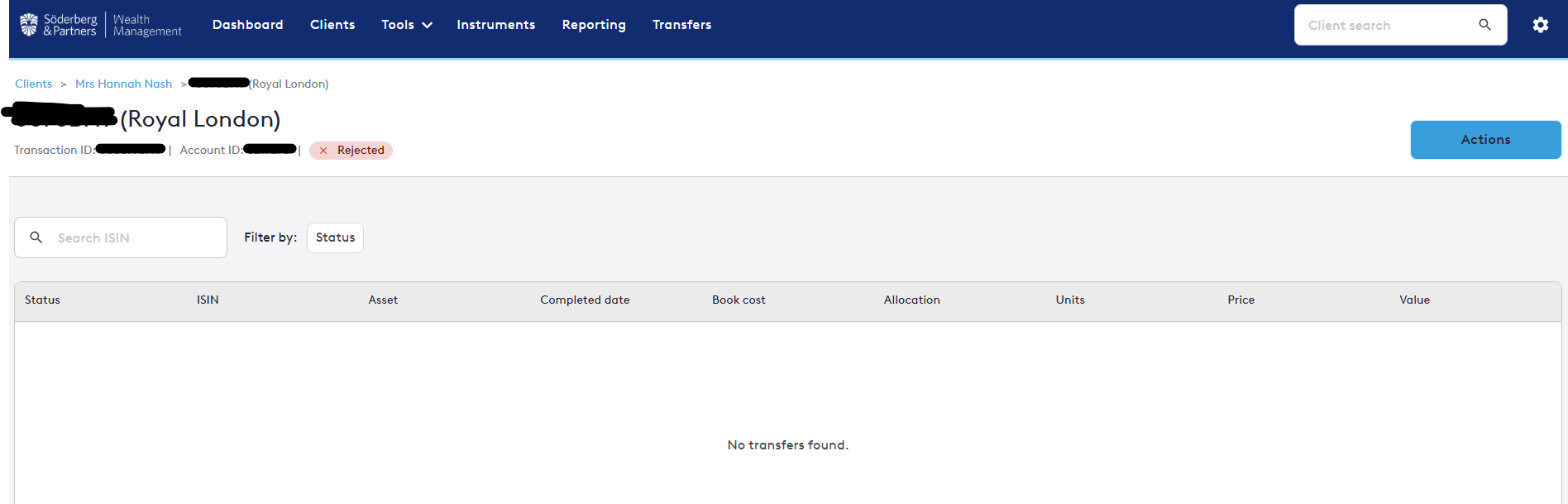Go to the Clients navigation tab
This screenshot has width=1568, height=504.
pyautogui.click(x=332, y=25)
